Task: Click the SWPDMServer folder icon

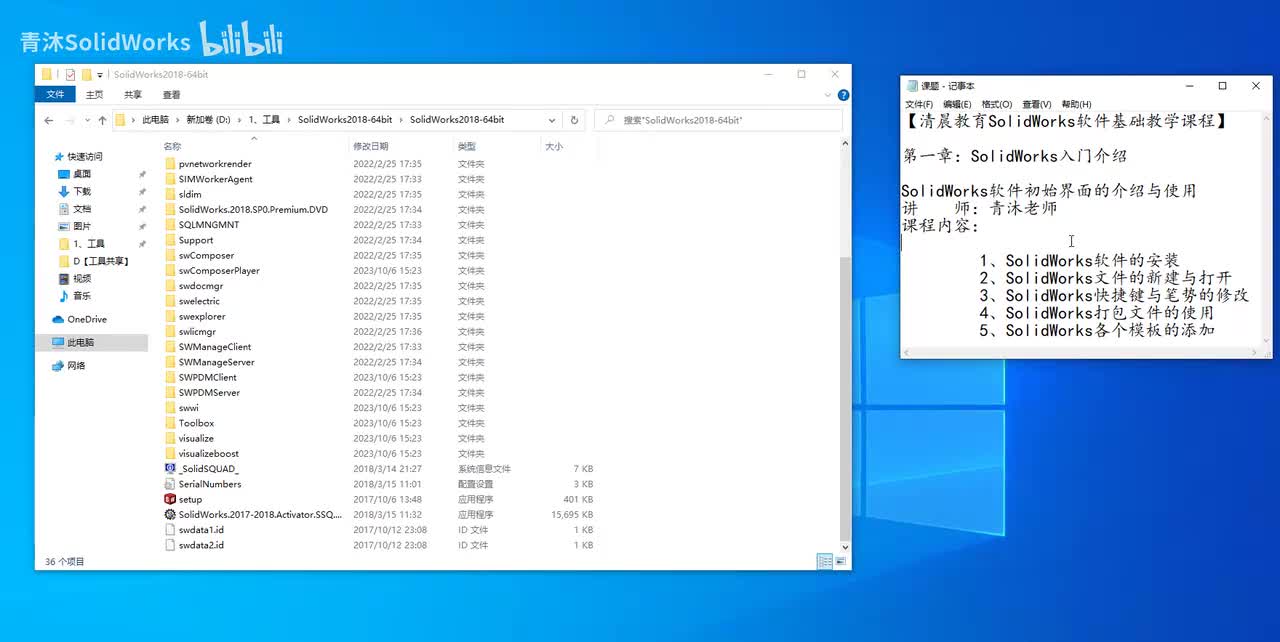Action: tap(170, 393)
